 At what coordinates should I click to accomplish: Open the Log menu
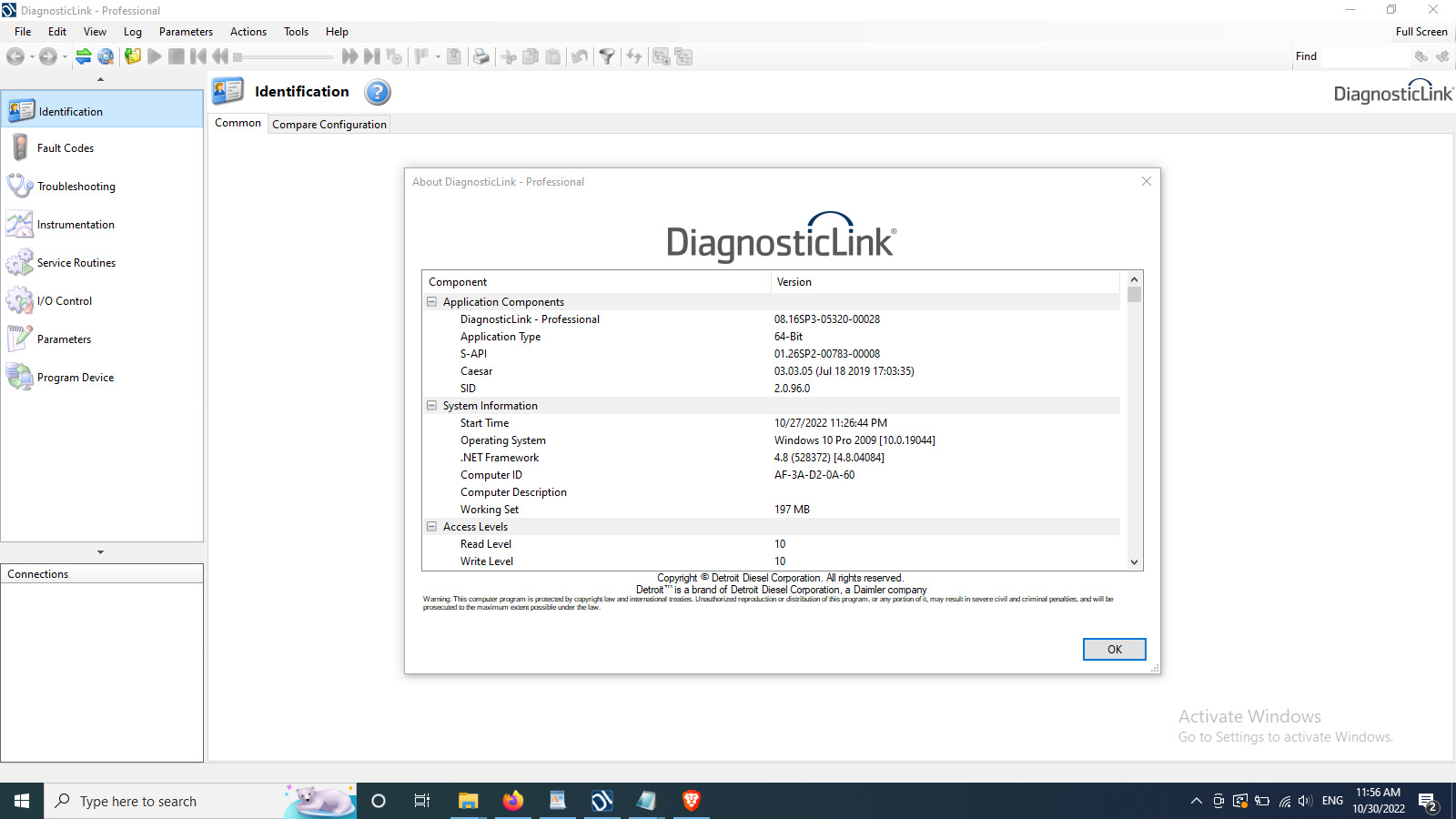point(133,31)
